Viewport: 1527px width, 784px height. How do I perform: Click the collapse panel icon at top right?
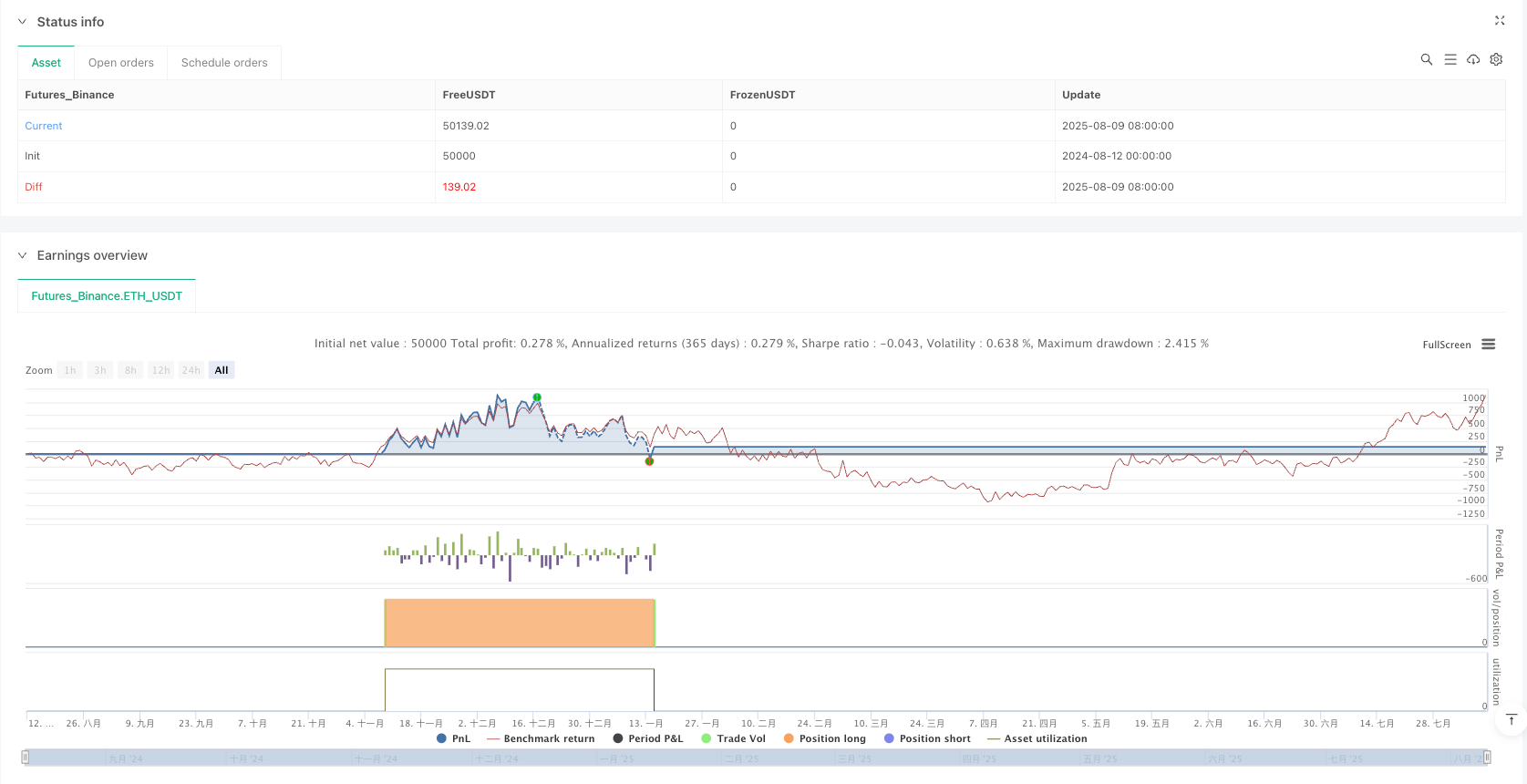point(1500,21)
